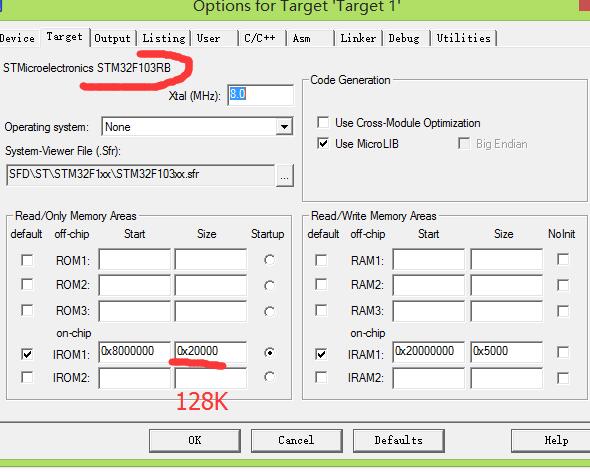Tick the RAM2 default checkbox
Viewport: 590px width, 472px height.
(x=321, y=284)
